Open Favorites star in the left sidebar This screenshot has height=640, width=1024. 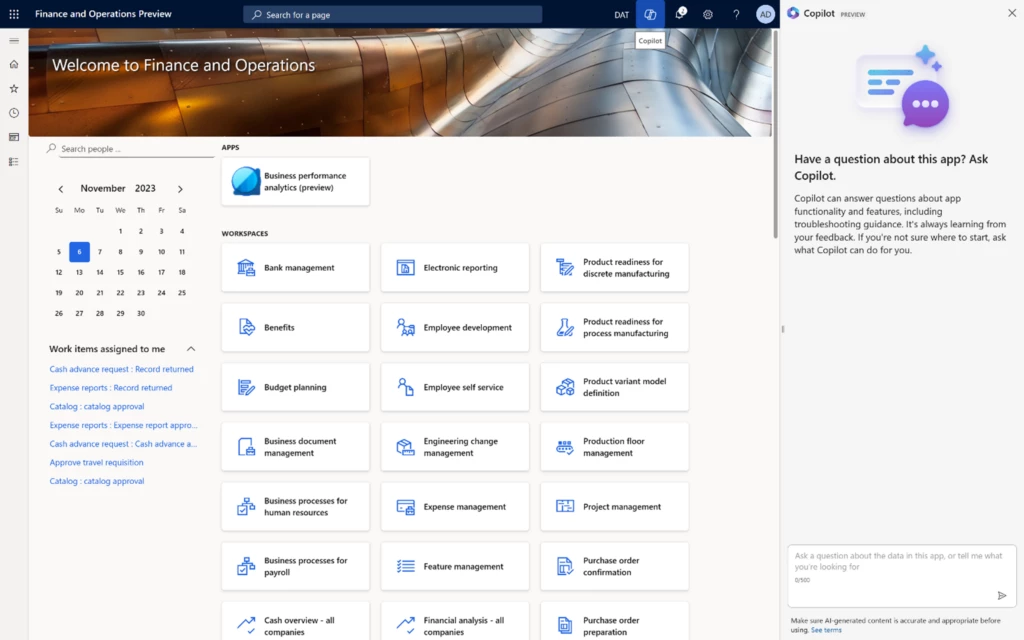click(13, 88)
